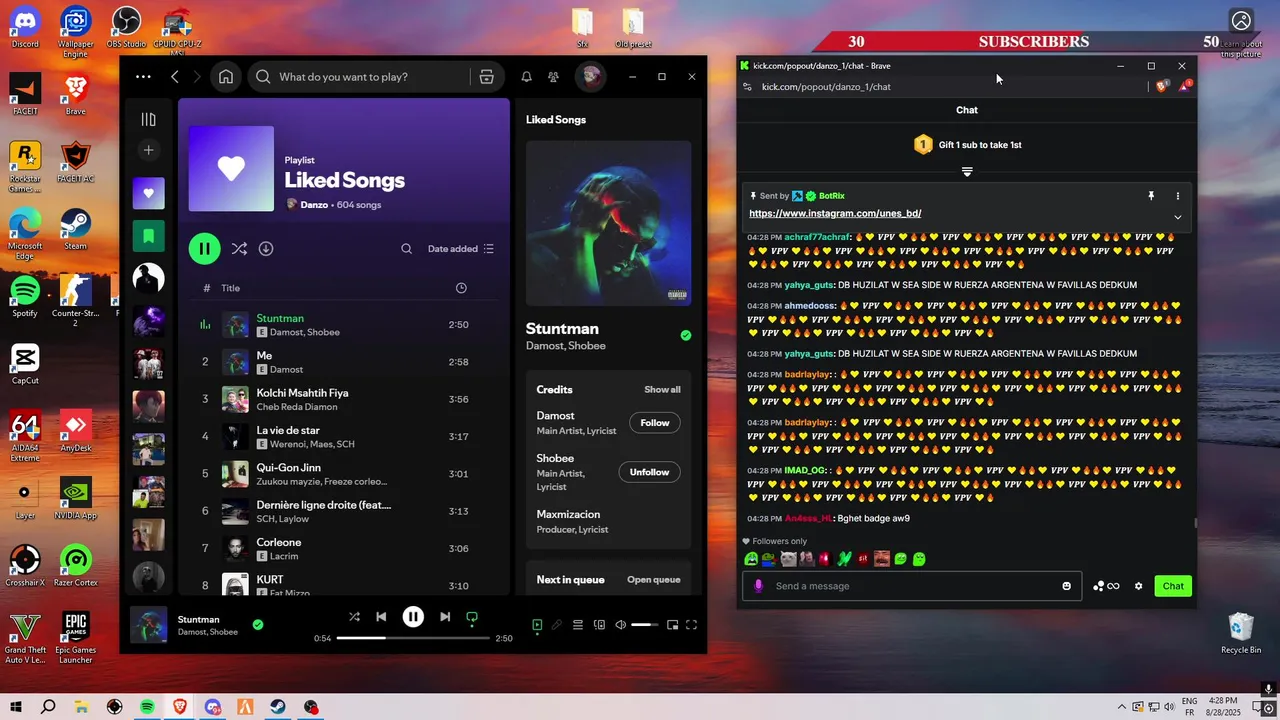The image size is (1280, 720).
Task: Go back in Spotify navigation
Action: pyautogui.click(x=175, y=77)
